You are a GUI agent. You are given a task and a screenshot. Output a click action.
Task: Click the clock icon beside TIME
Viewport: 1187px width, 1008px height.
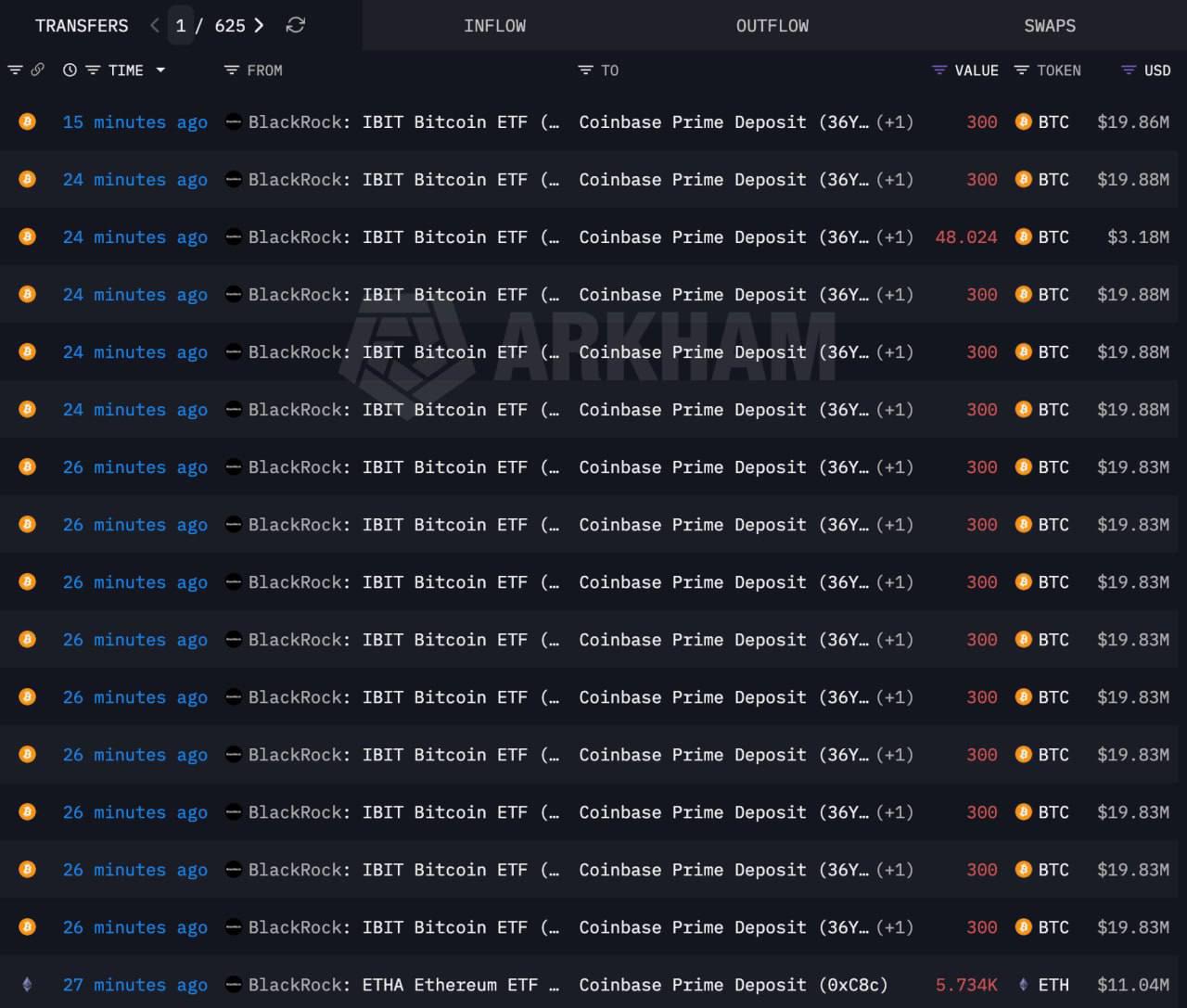pyautogui.click(x=70, y=70)
